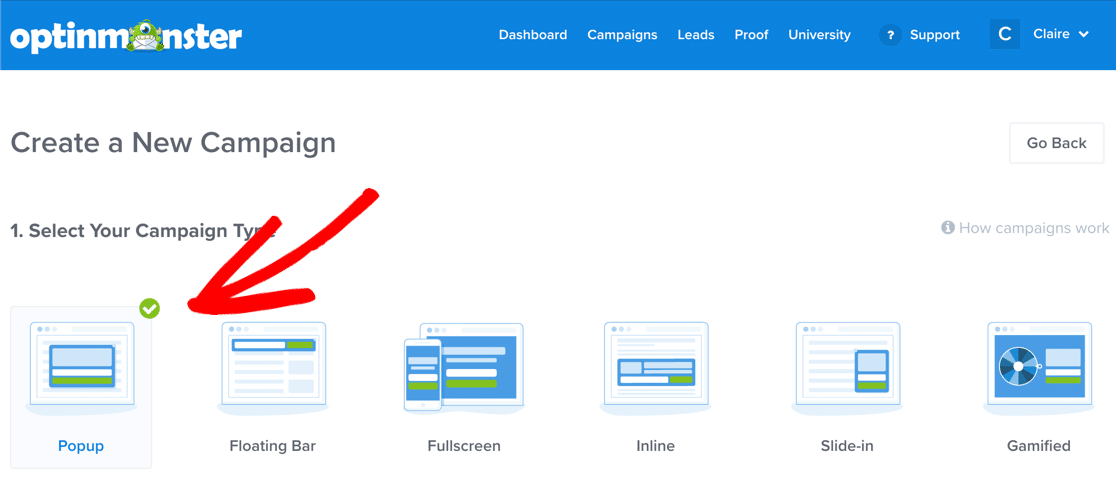Click the Claire avatar with letter C
Screen dimensions: 1116x503
click(x=1005, y=34)
